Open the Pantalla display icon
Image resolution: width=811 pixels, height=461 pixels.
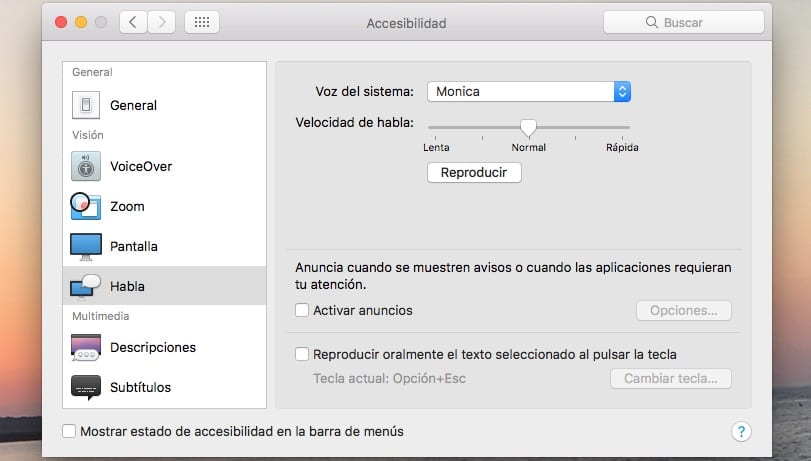tap(86, 246)
